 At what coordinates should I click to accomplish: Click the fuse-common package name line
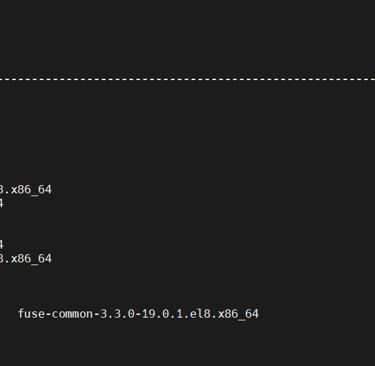click(x=138, y=314)
